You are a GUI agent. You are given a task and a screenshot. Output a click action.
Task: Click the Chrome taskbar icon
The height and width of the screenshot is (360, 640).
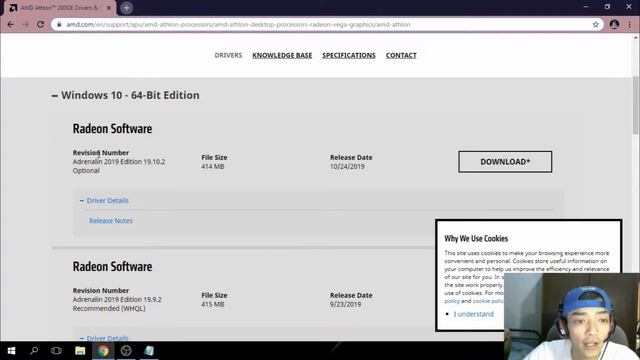tap(103, 351)
